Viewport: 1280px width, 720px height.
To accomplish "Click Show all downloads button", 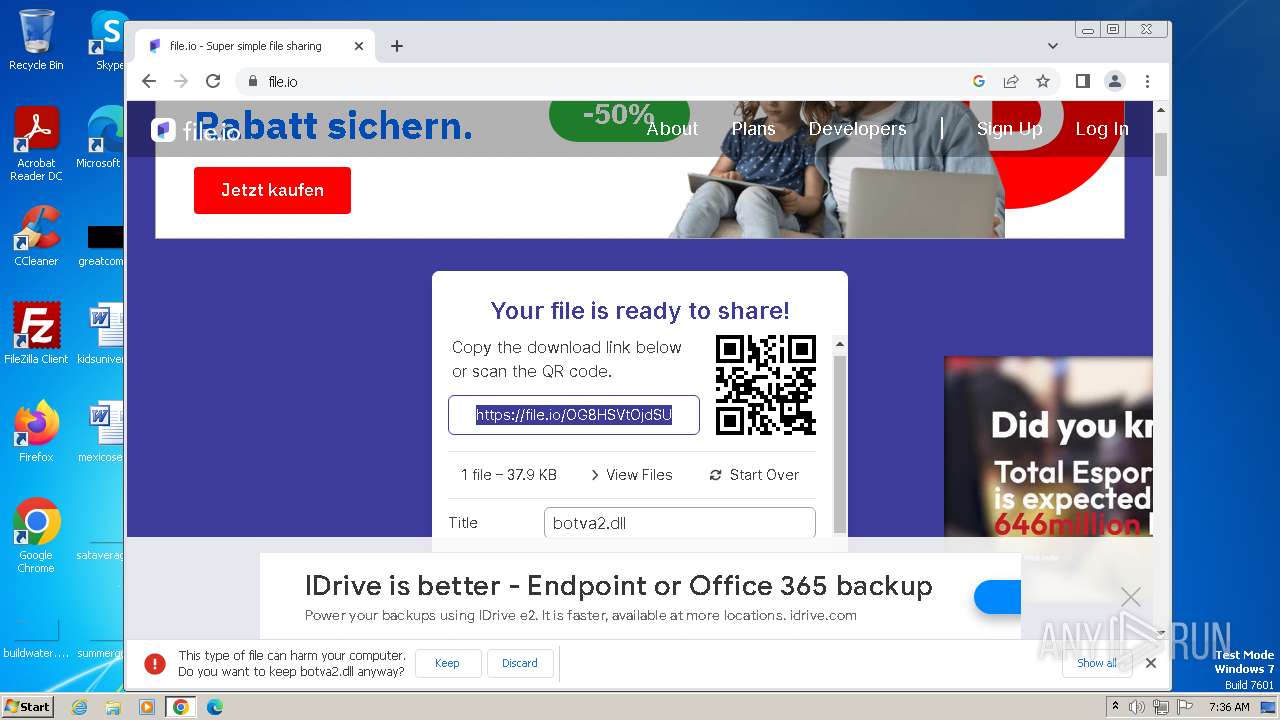I will click(1096, 663).
